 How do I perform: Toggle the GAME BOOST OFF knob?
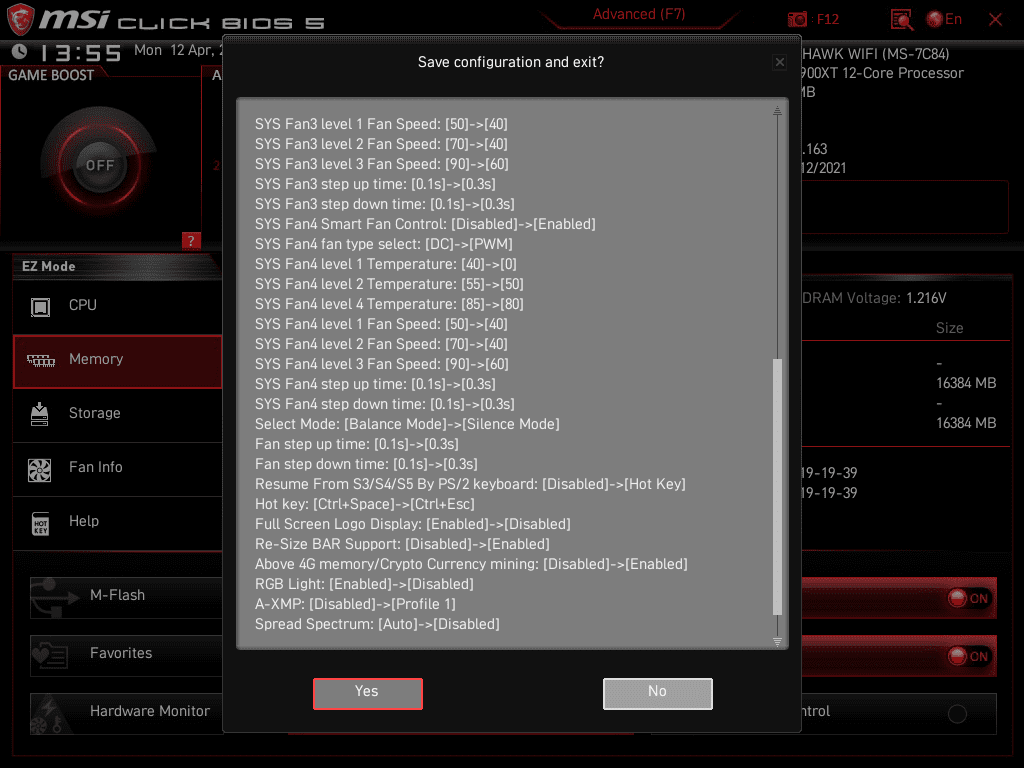pyautogui.click(x=99, y=165)
